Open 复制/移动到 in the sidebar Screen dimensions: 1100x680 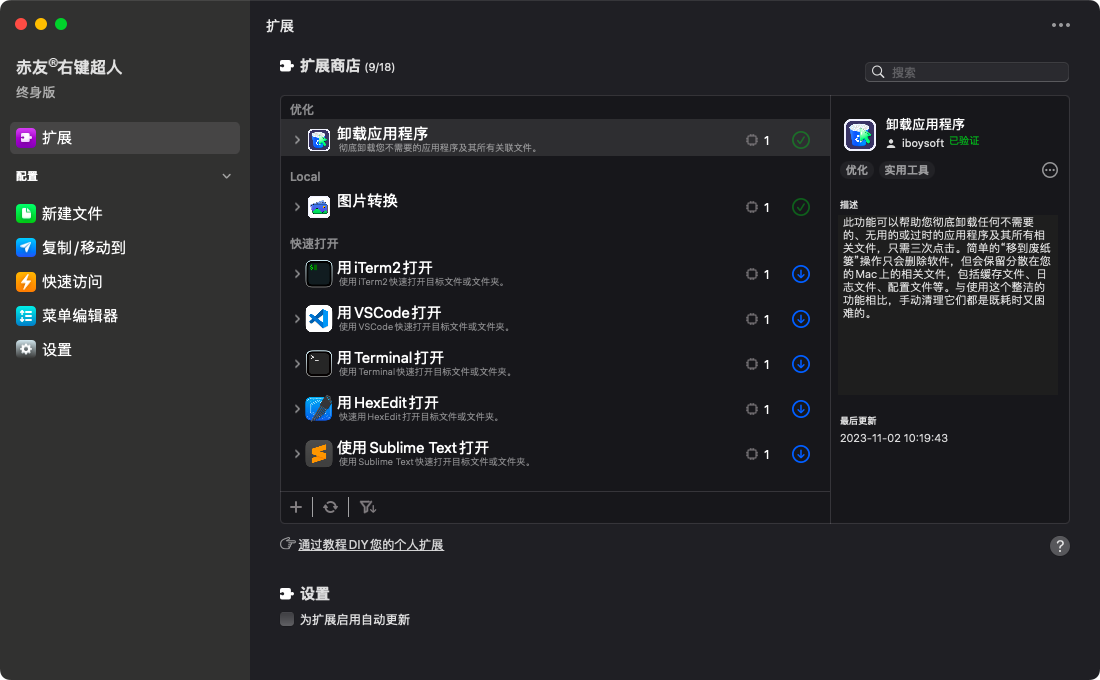[71, 248]
